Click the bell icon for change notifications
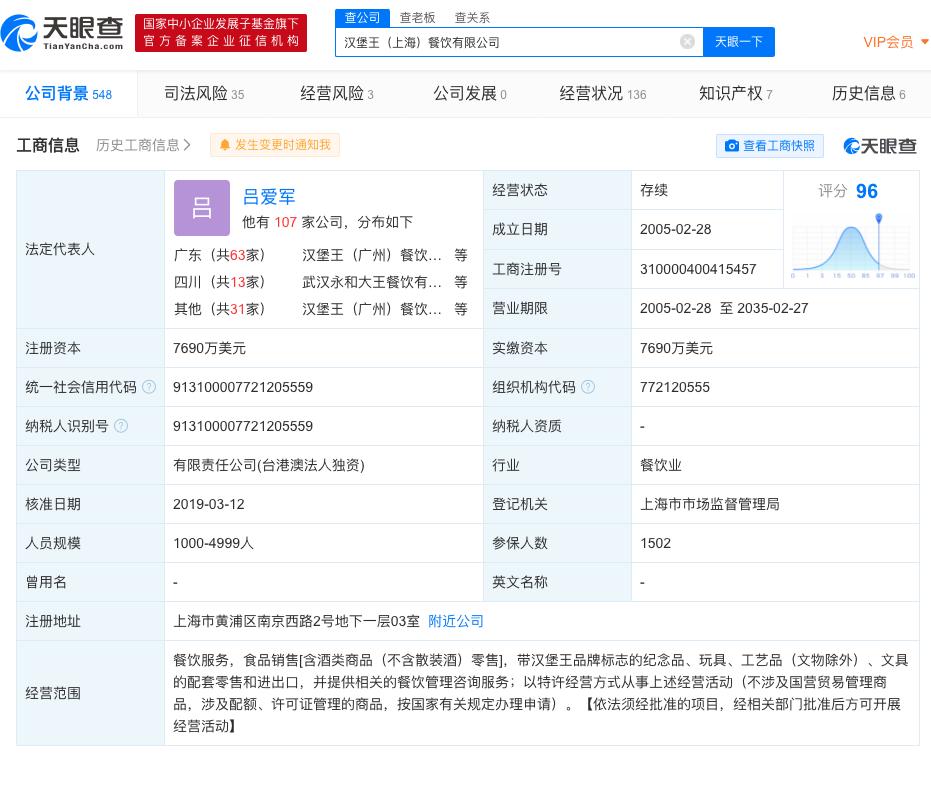Image resolution: width=931 pixels, height=791 pixels. [x=225, y=145]
